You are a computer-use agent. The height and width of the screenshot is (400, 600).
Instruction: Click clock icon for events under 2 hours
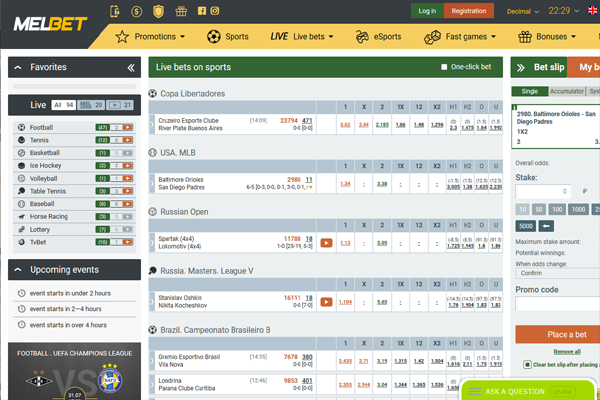(x=22, y=293)
